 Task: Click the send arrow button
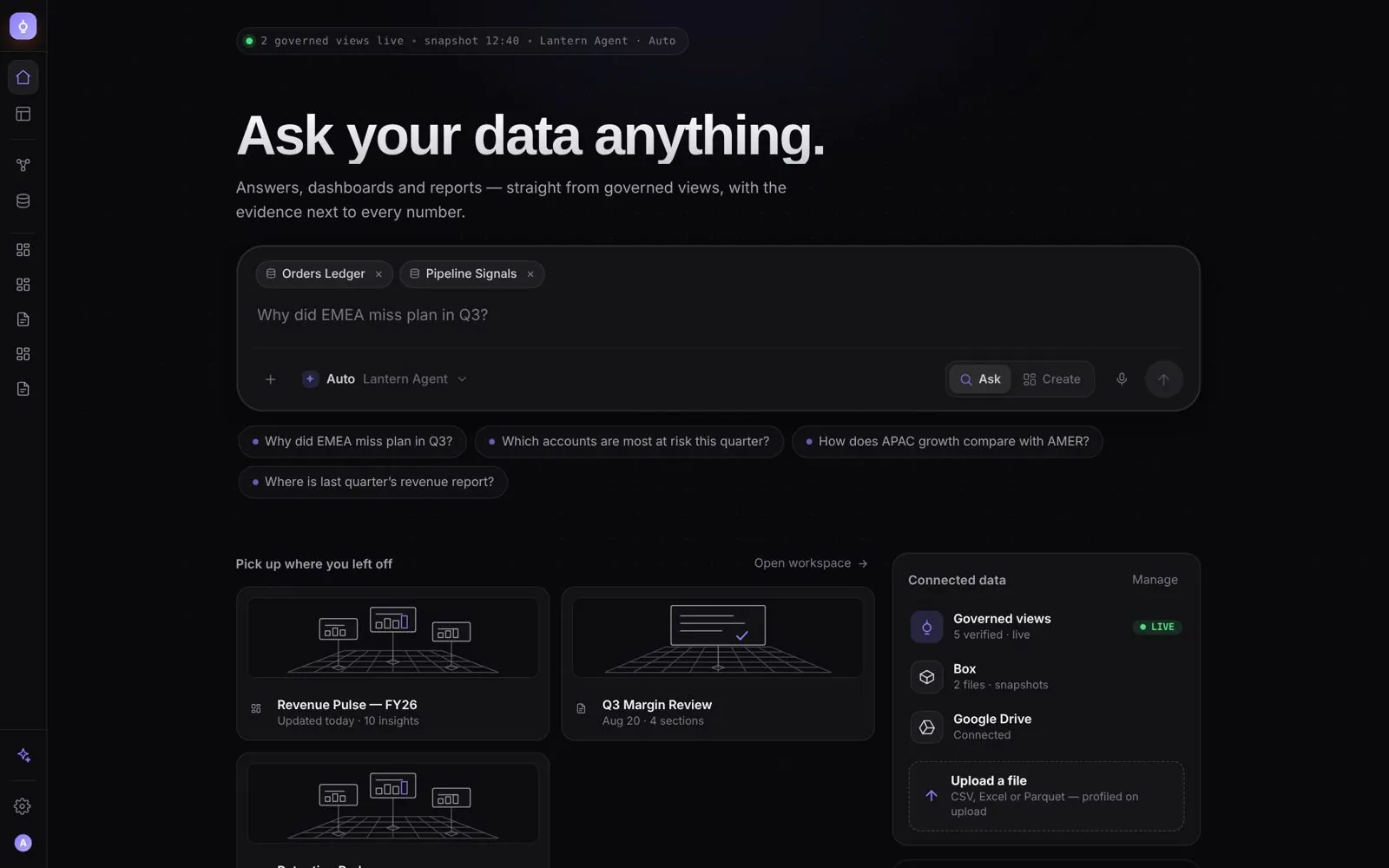tap(1164, 379)
